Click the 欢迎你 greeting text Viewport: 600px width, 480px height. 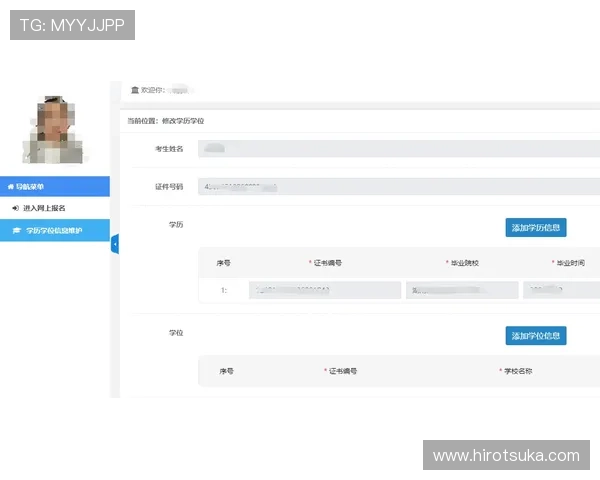(x=153, y=90)
